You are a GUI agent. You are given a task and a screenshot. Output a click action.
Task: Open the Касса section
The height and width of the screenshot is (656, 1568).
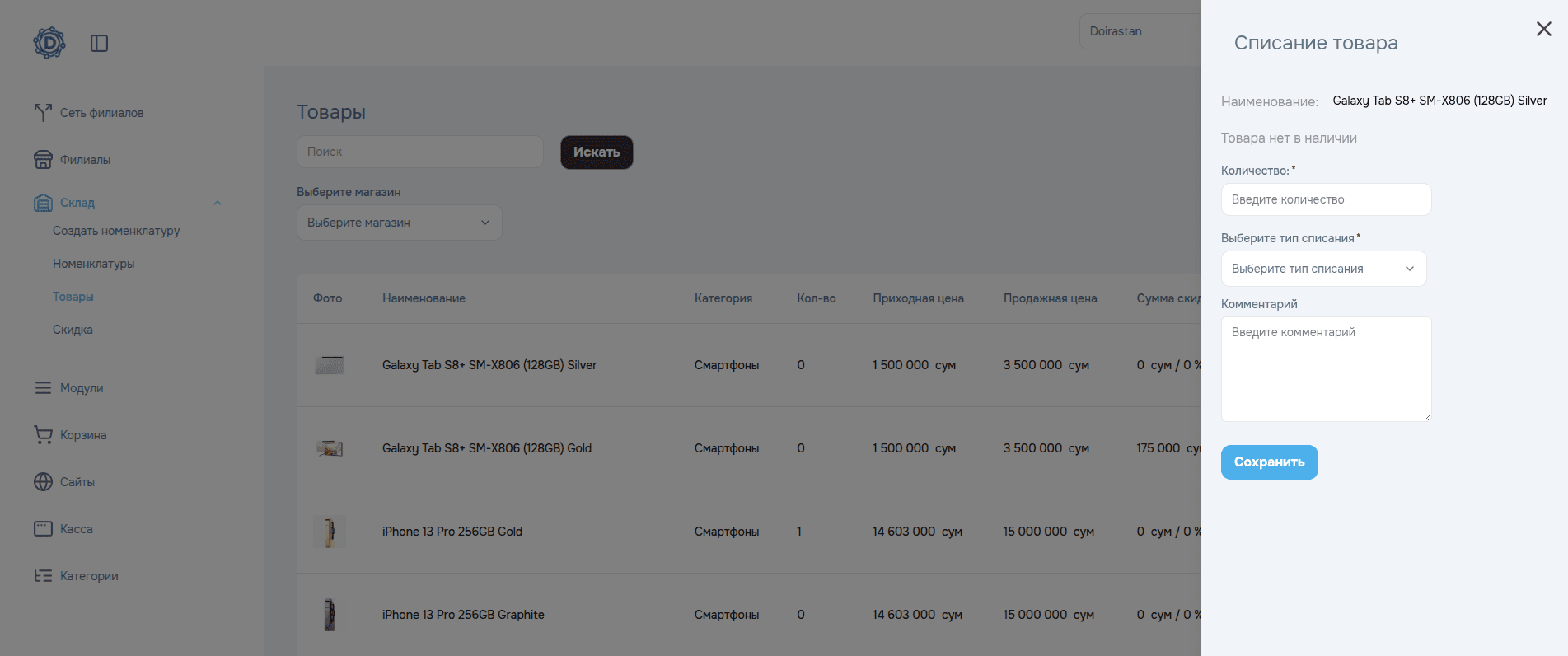[x=76, y=529]
